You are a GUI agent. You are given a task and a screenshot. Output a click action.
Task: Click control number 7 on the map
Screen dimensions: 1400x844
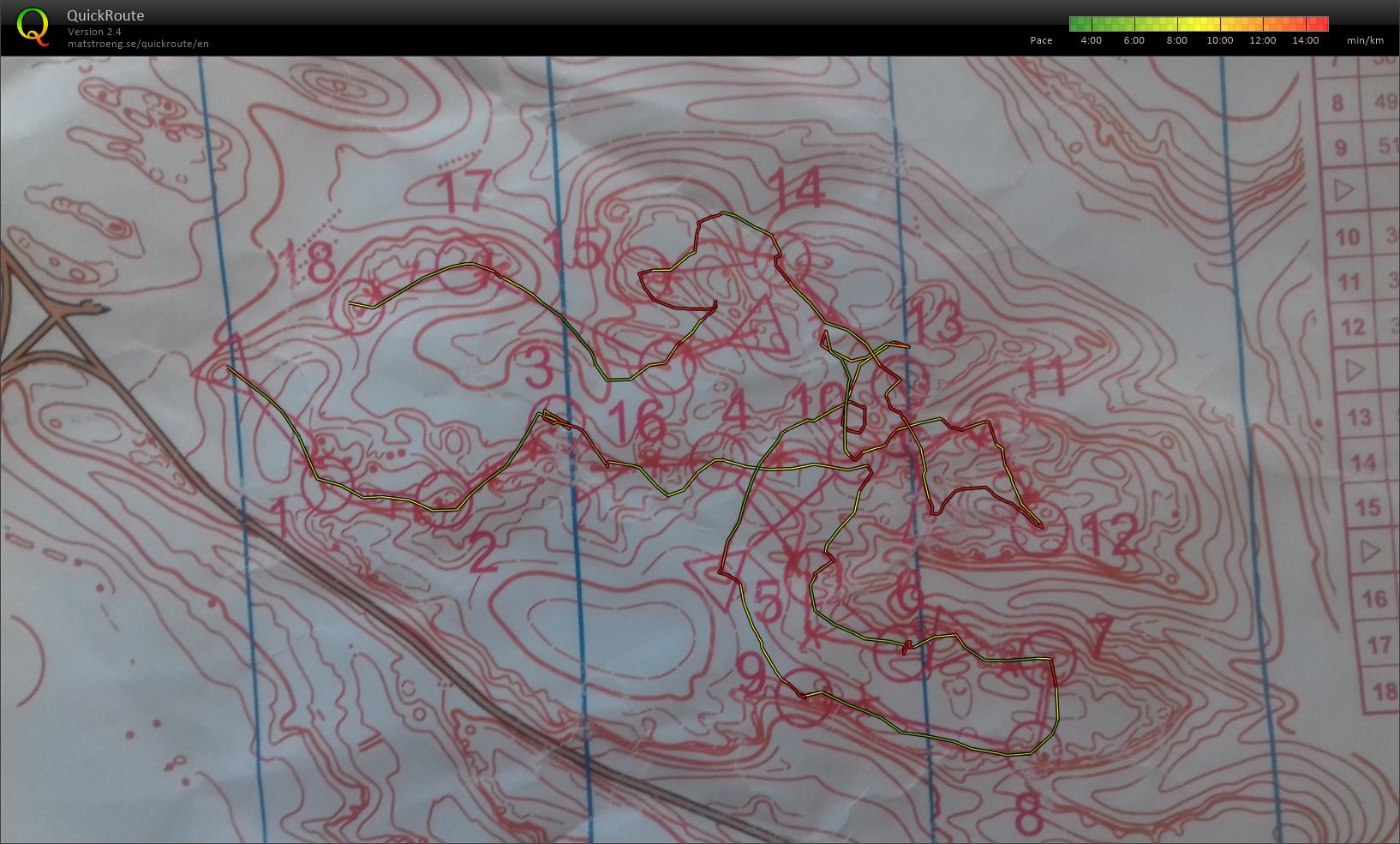coord(1104,633)
